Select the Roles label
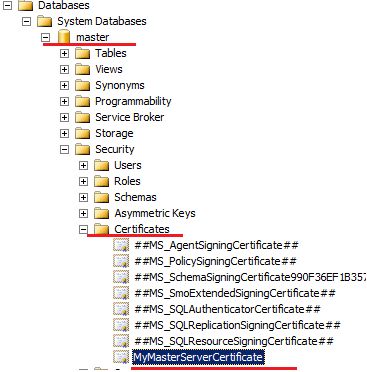This screenshot has height=372, width=367. point(127,181)
